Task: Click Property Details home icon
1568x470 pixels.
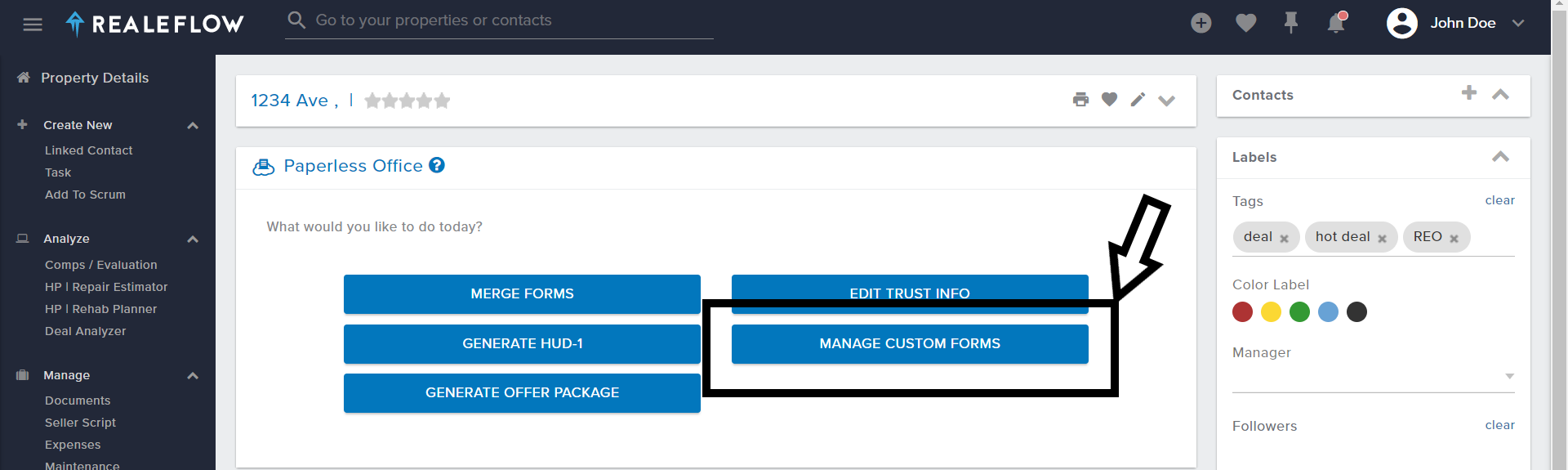Action: tap(23, 77)
